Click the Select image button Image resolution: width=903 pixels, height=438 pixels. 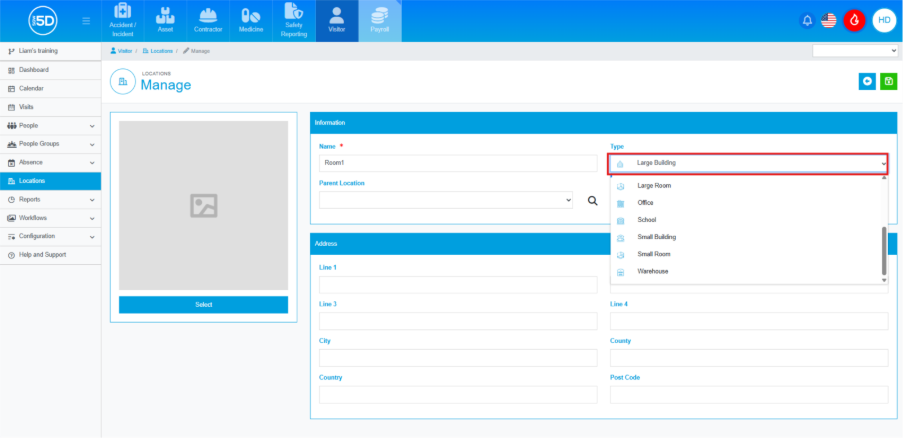coord(203,304)
